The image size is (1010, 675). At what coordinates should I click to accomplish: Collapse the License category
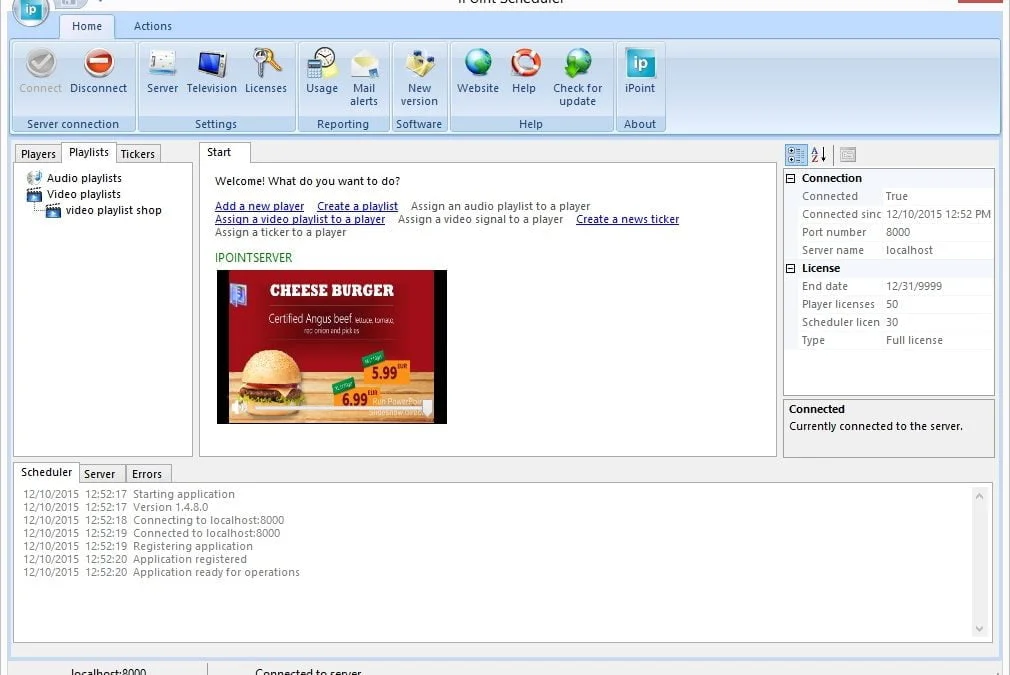coord(791,269)
